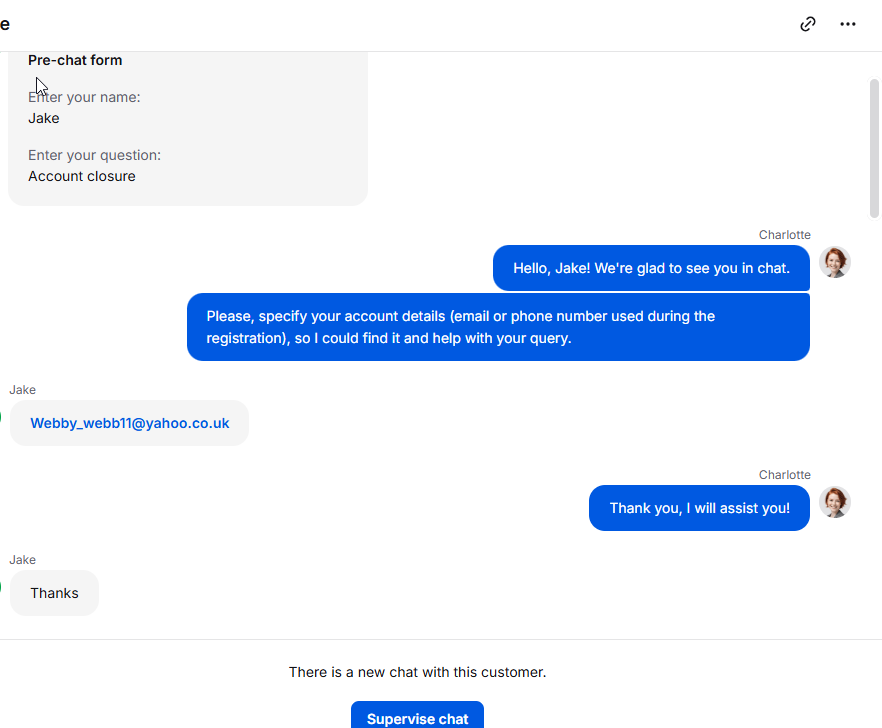Click the Jake sender label above email
882x728 pixels.
(22, 390)
